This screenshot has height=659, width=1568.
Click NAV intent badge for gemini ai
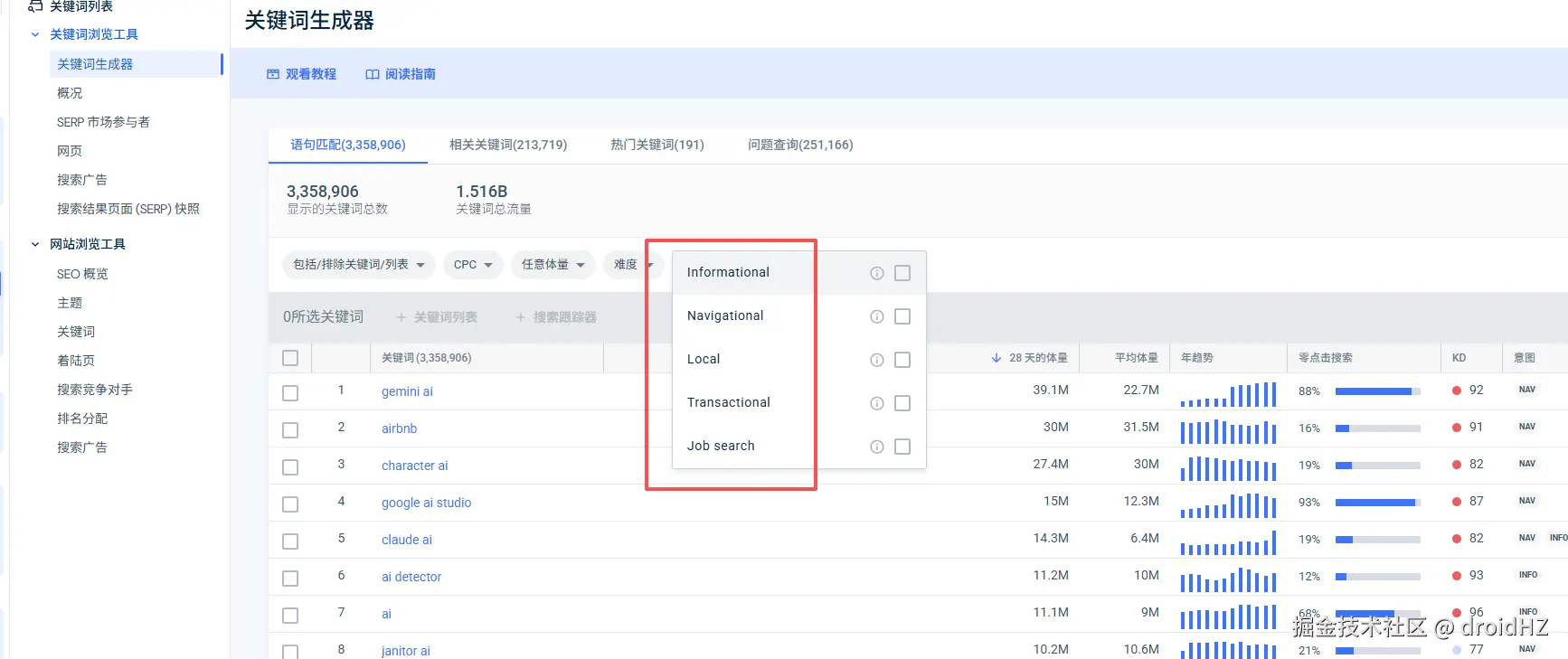pyautogui.click(x=1527, y=390)
